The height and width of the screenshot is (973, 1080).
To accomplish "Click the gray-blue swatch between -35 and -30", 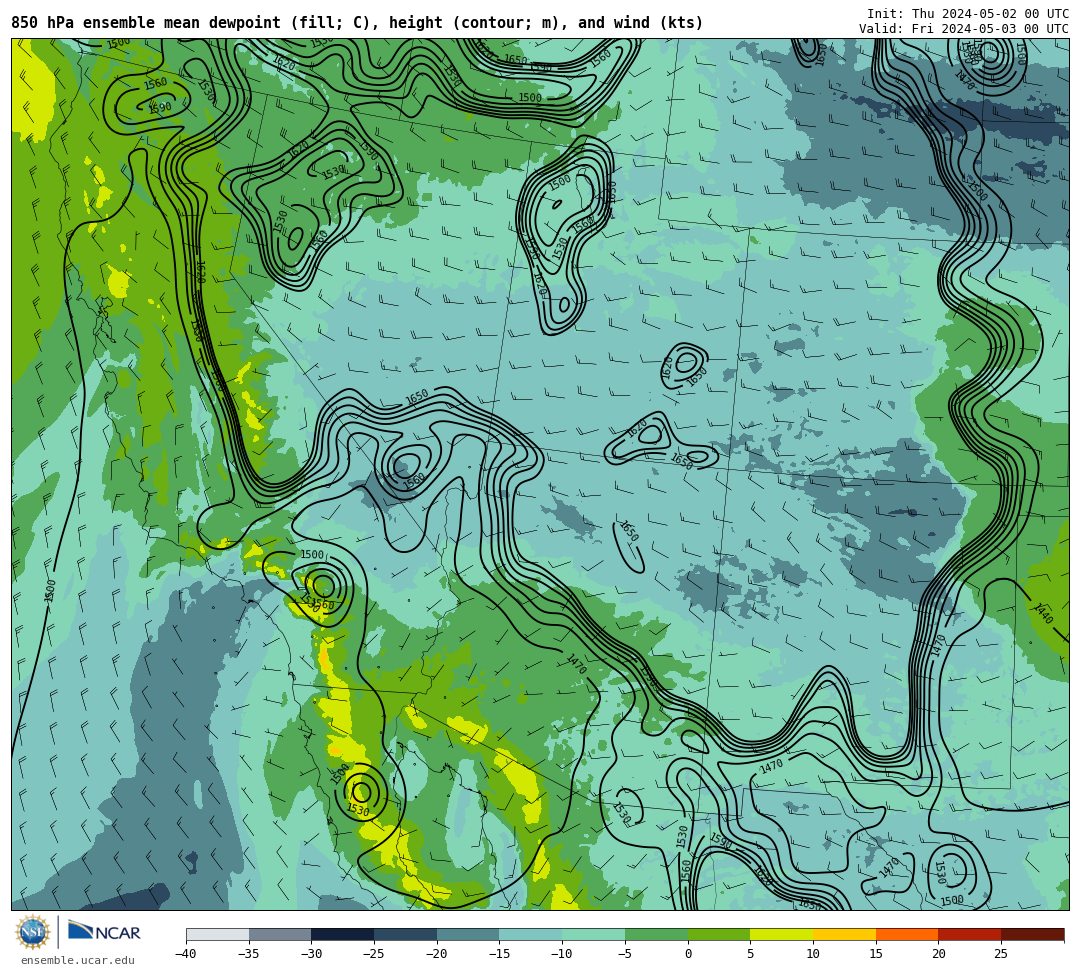I will 280,934.
